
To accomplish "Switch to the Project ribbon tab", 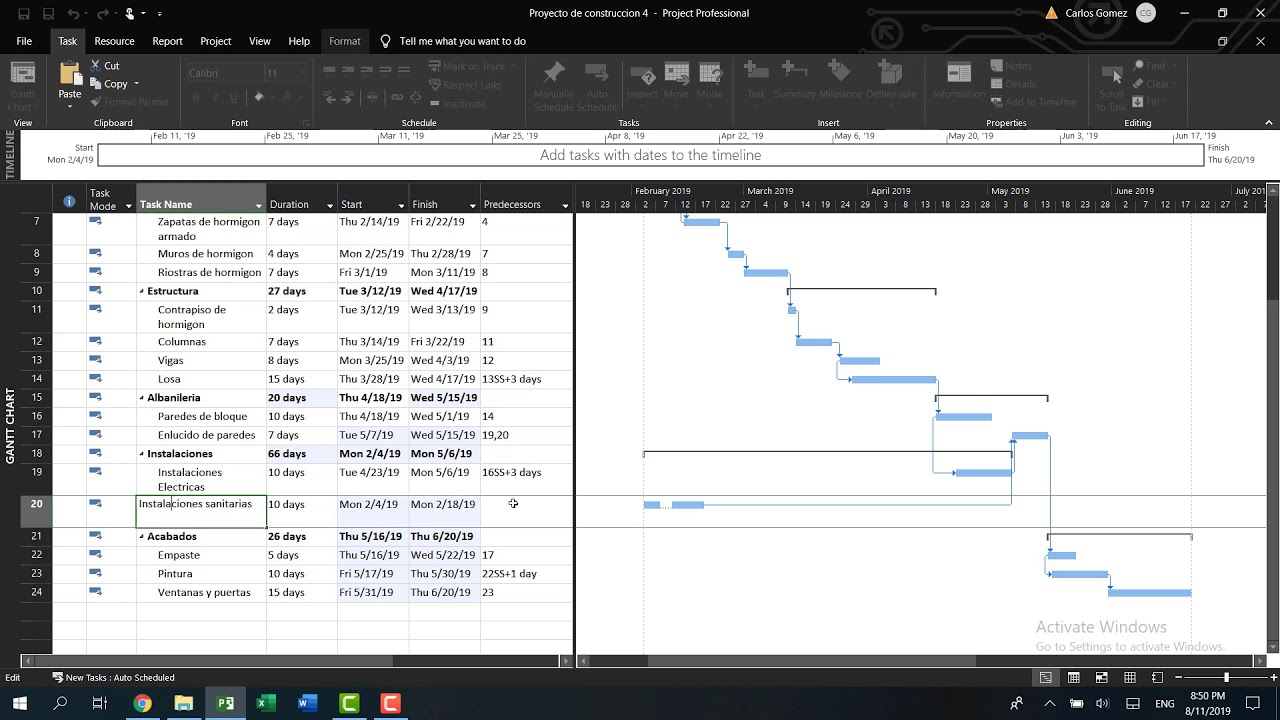I will pyautogui.click(x=215, y=41).
